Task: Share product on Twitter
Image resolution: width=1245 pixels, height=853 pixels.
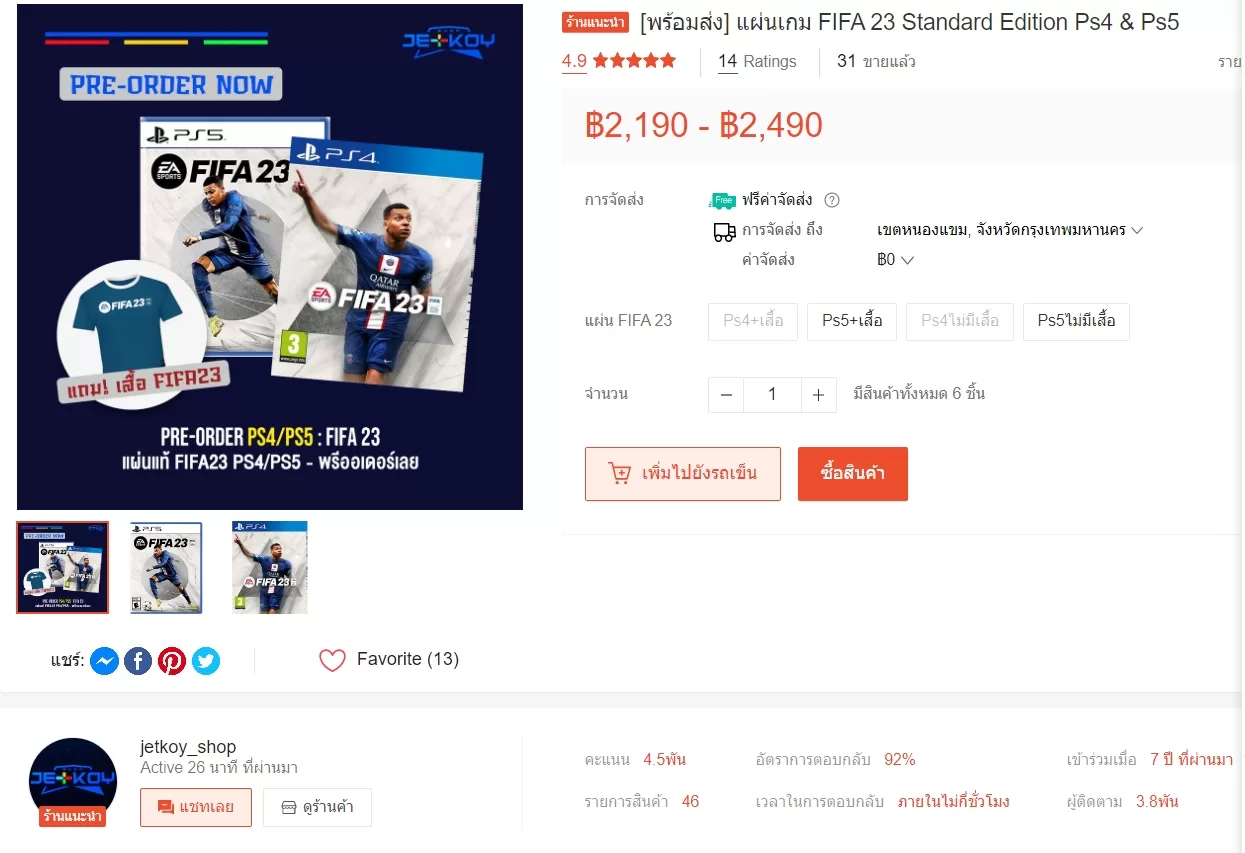Action: 206,661
